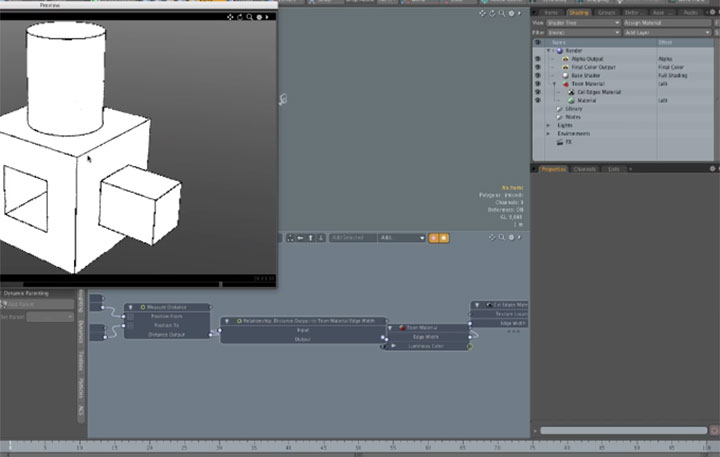Switch to the Groups tab
Screen dimensions: 720x457
(x=607, y=13)
